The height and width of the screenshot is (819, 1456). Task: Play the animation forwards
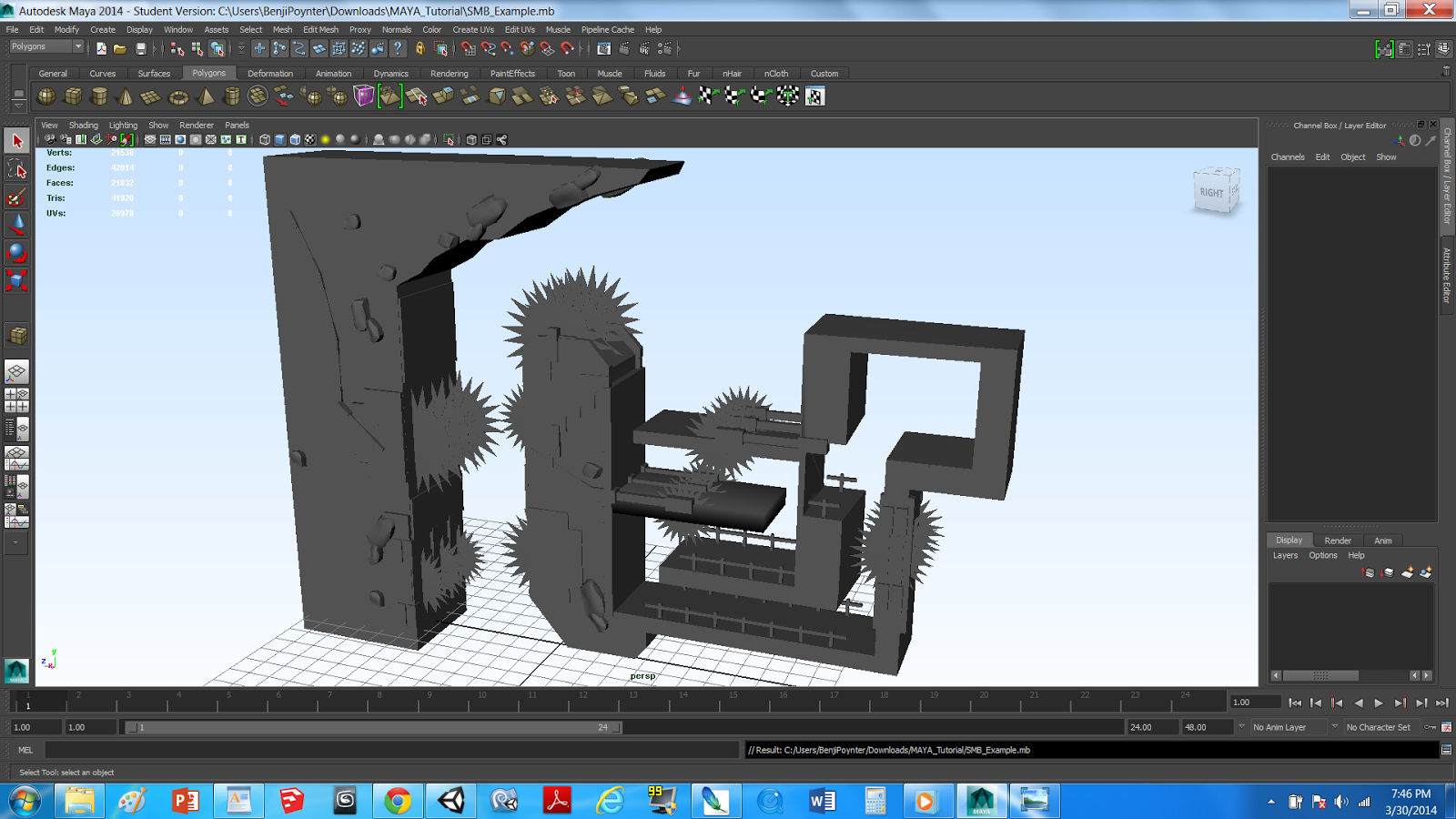(x=1379, y=703)
